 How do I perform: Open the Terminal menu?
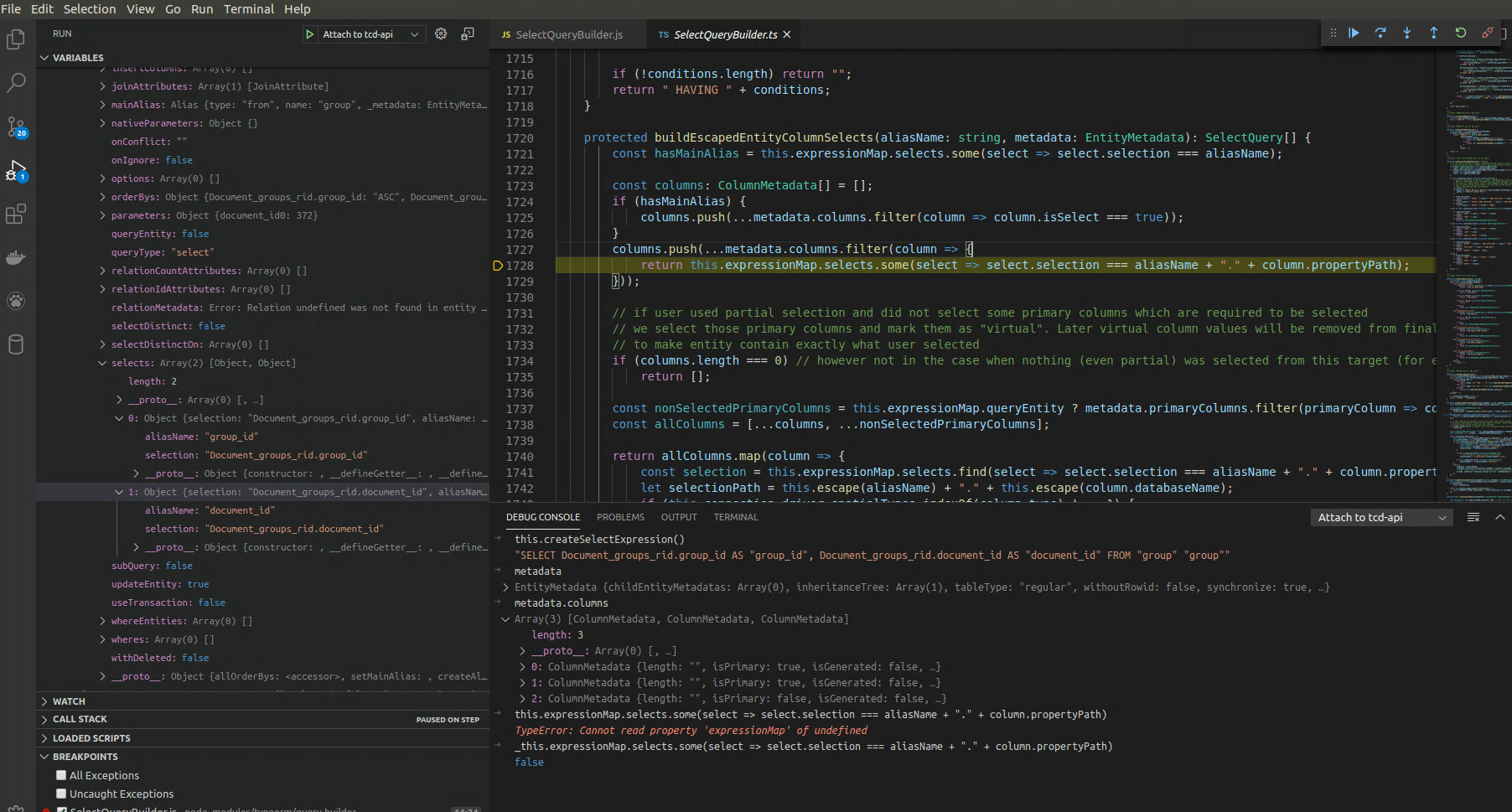[x=248, y=9]
